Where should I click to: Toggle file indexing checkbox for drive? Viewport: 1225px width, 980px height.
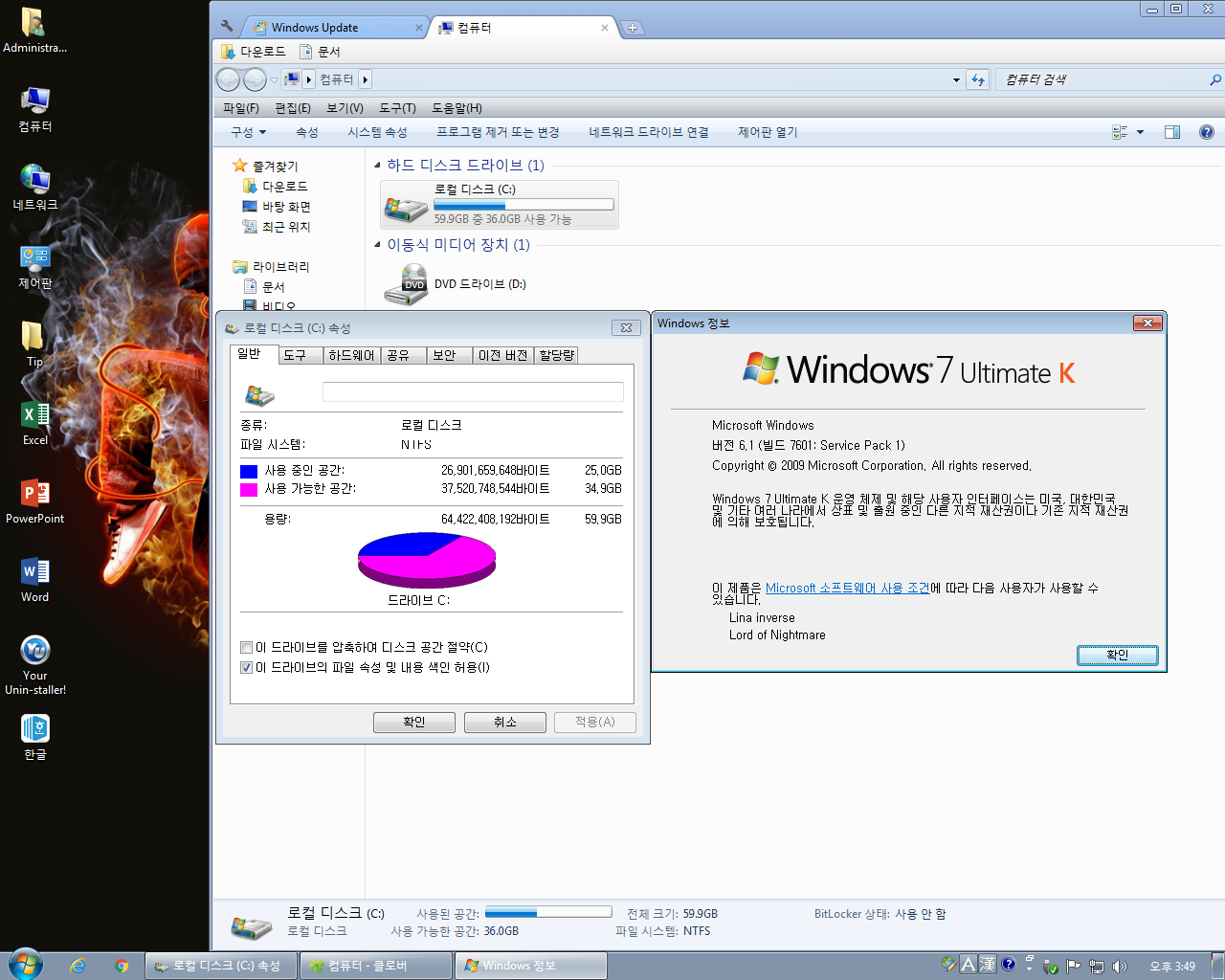point(247,667)
